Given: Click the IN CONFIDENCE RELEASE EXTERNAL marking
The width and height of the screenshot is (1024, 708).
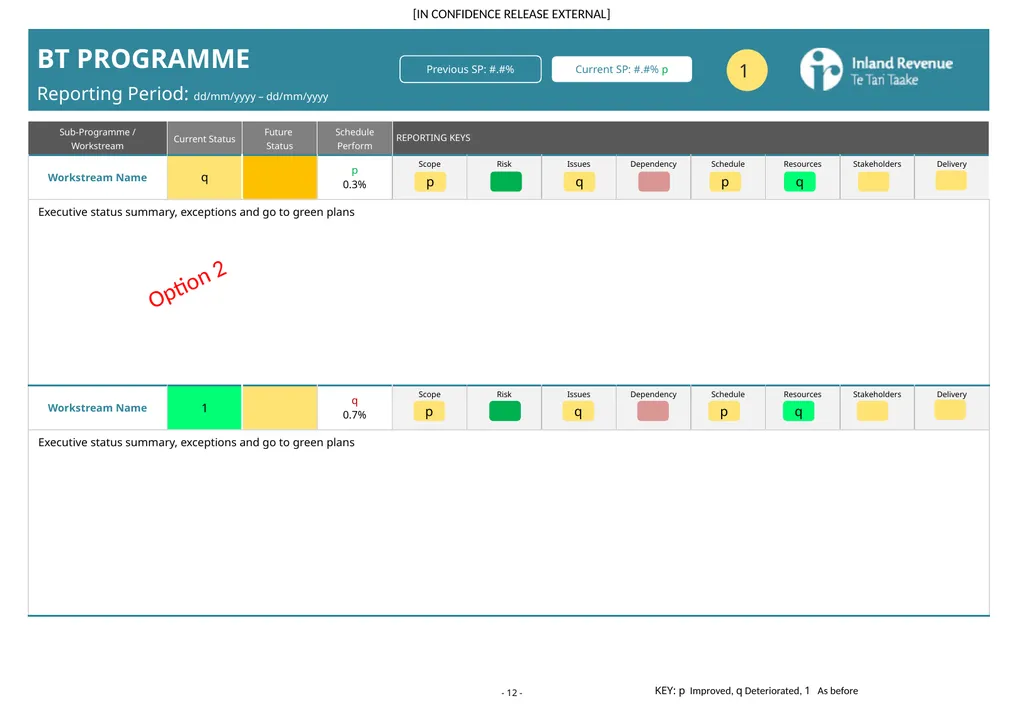Looking at the screenshot, I should point(511,14).
